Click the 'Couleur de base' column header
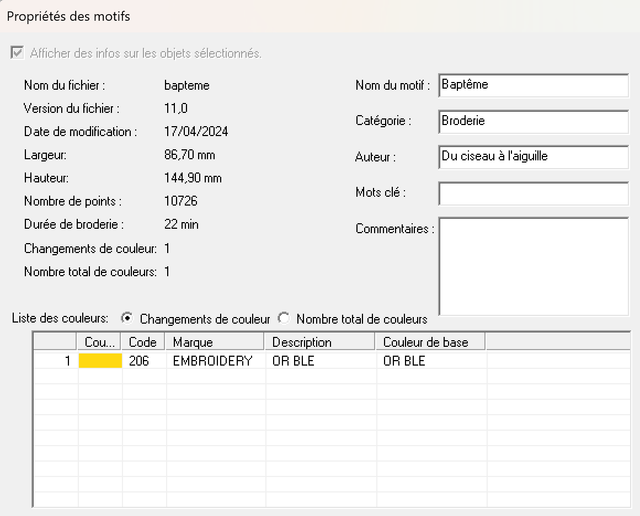Image resolution: width=640 pixels, height=516 pixels. 430,342
